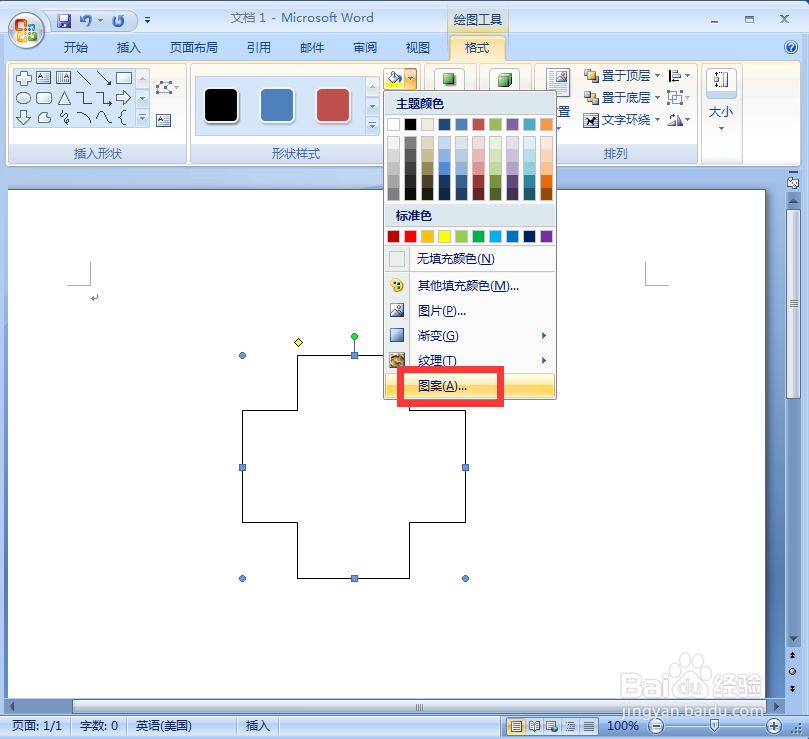Customize quick access toolbar dropdown
The height and width of the screenshot is (739, 809).
pyautogui.click(x=148, y=21)
